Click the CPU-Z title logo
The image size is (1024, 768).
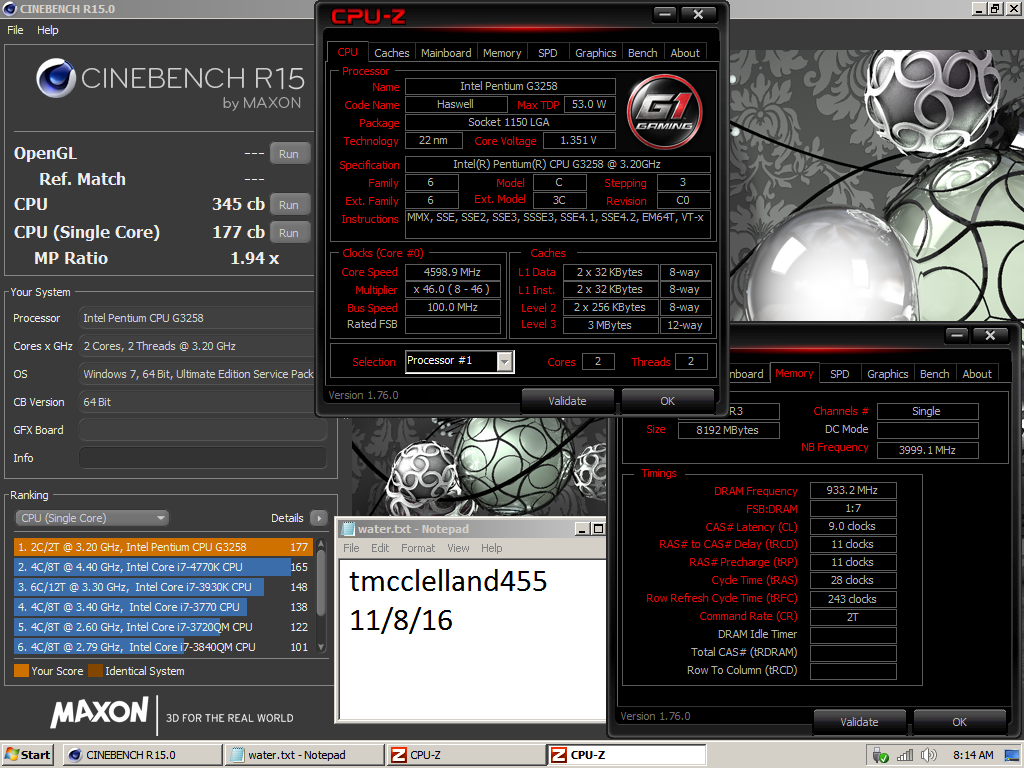368,16
